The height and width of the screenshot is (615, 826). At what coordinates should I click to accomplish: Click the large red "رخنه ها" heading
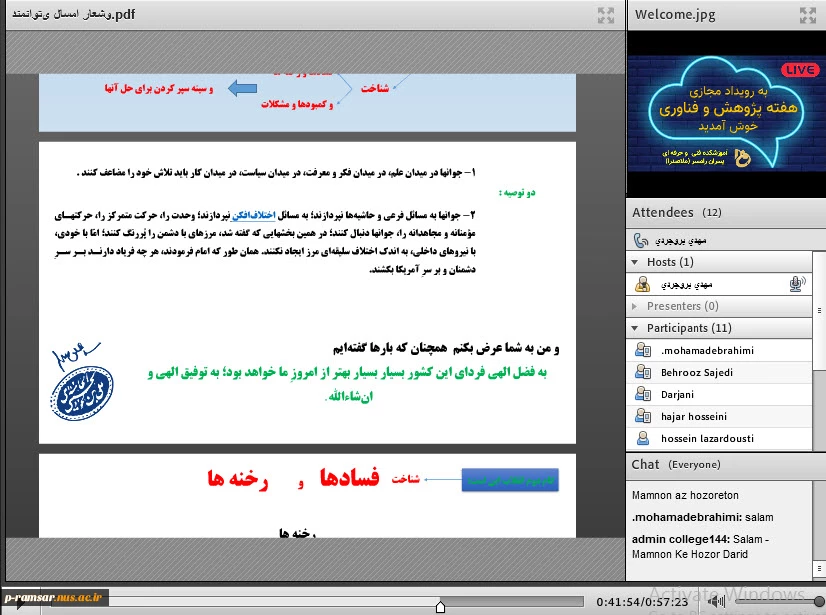pyautogui.click(x=238, y=479)
